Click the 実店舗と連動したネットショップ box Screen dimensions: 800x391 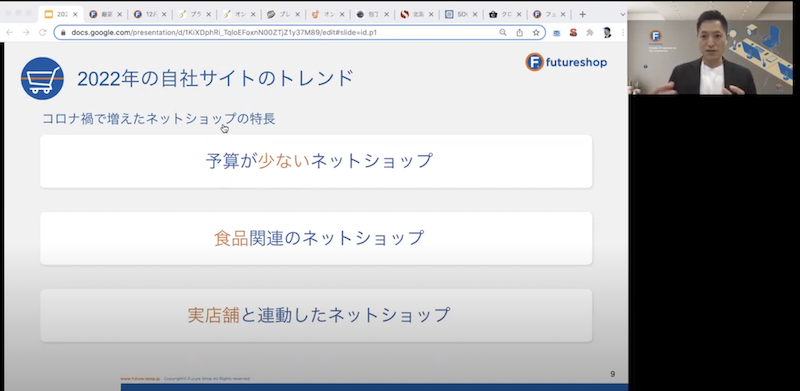pyautogui.click(x=316, y=315)
